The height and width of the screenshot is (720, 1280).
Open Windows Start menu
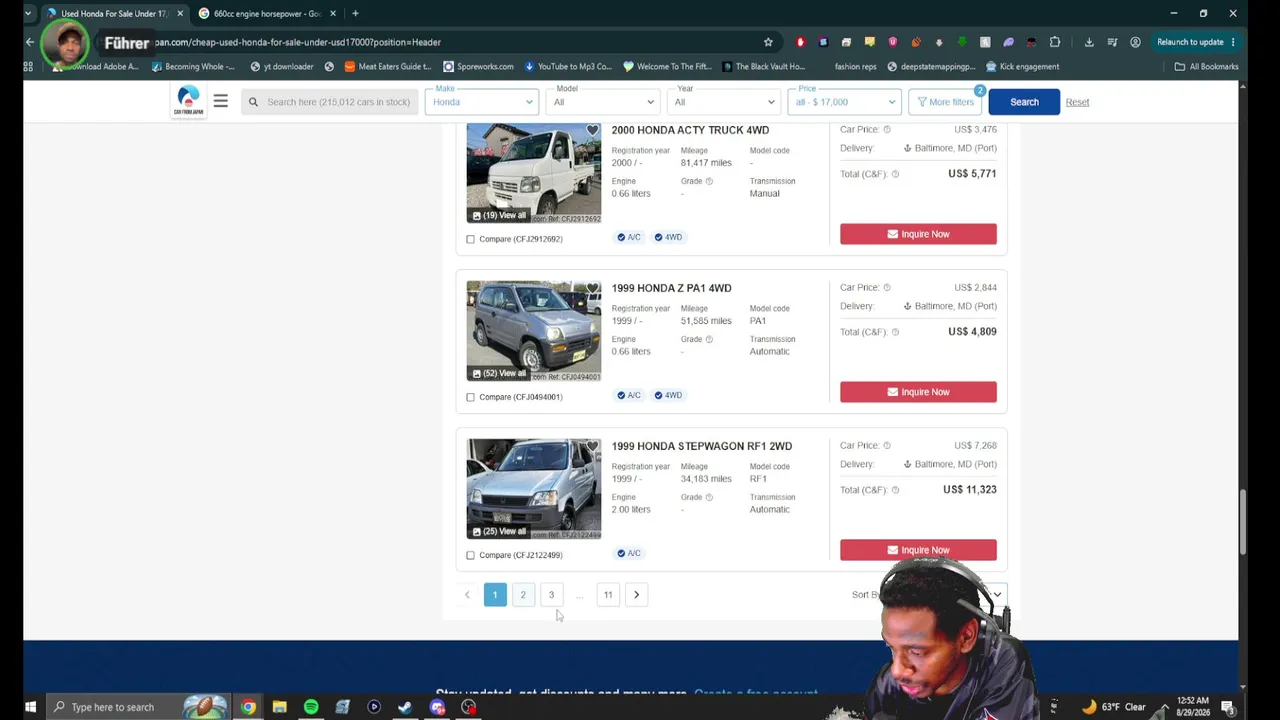[30, 707]
